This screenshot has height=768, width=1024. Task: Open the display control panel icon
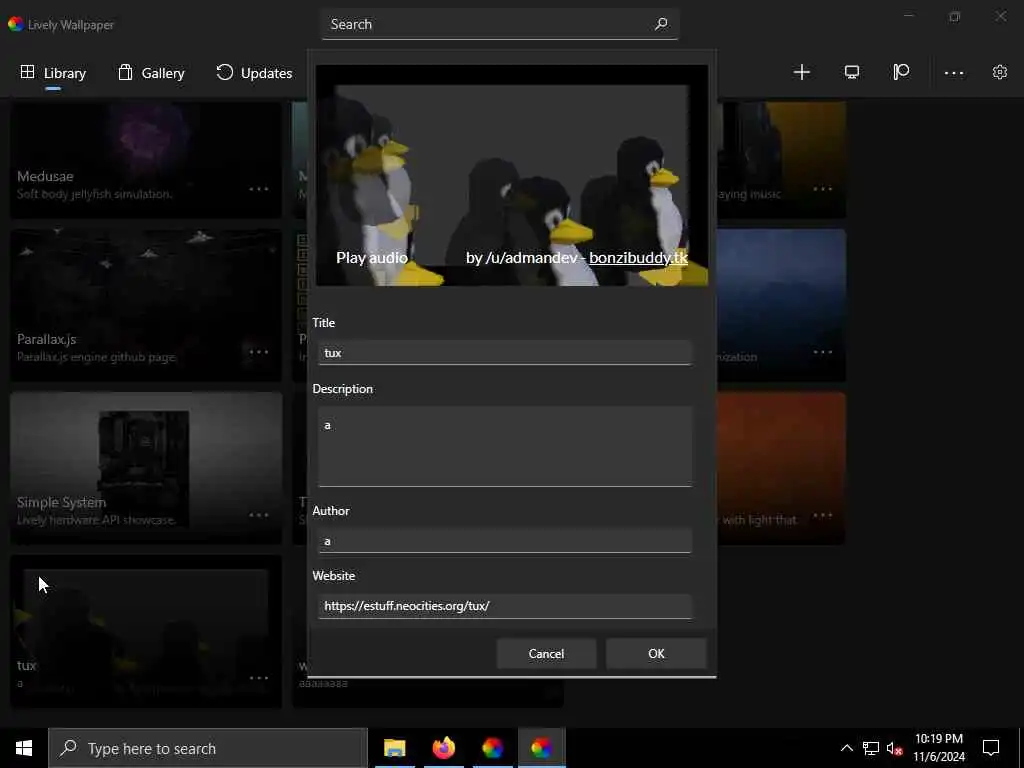(852, 72)
